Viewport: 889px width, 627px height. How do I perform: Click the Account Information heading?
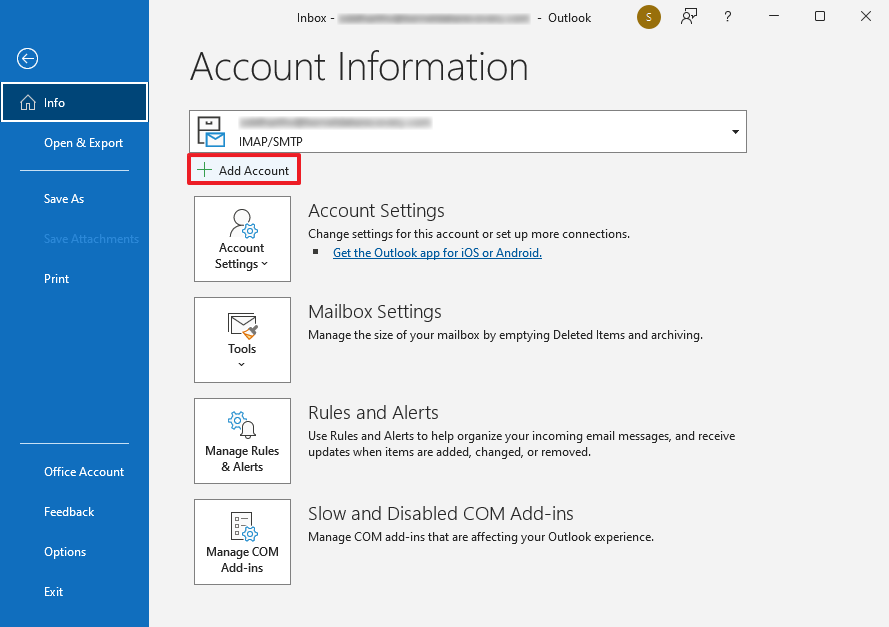click(x=359, y=67)
